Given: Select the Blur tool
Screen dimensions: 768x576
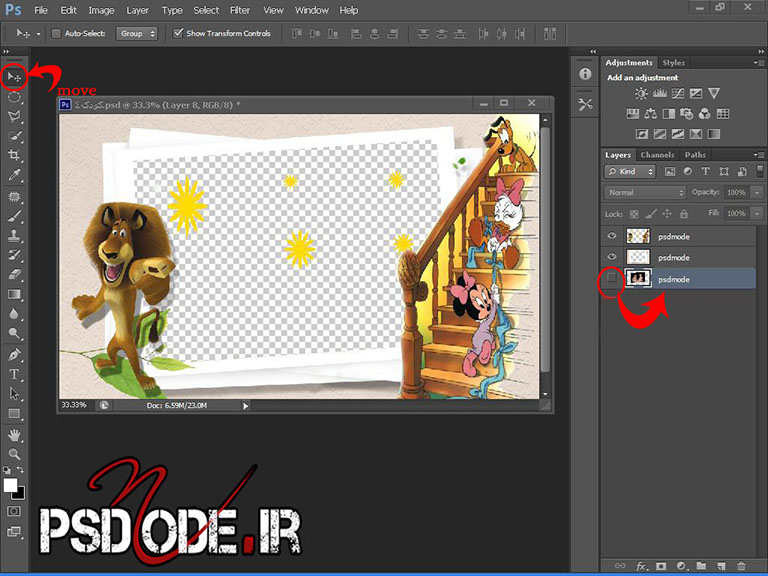Looking at the screenshot, I should coord(14,314).
